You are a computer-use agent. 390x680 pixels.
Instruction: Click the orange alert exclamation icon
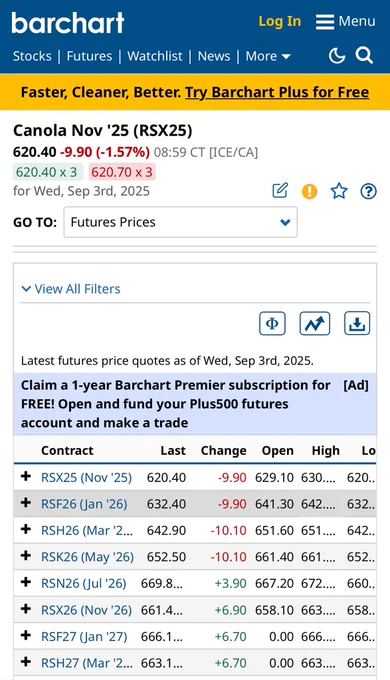[x=309, y=191]
